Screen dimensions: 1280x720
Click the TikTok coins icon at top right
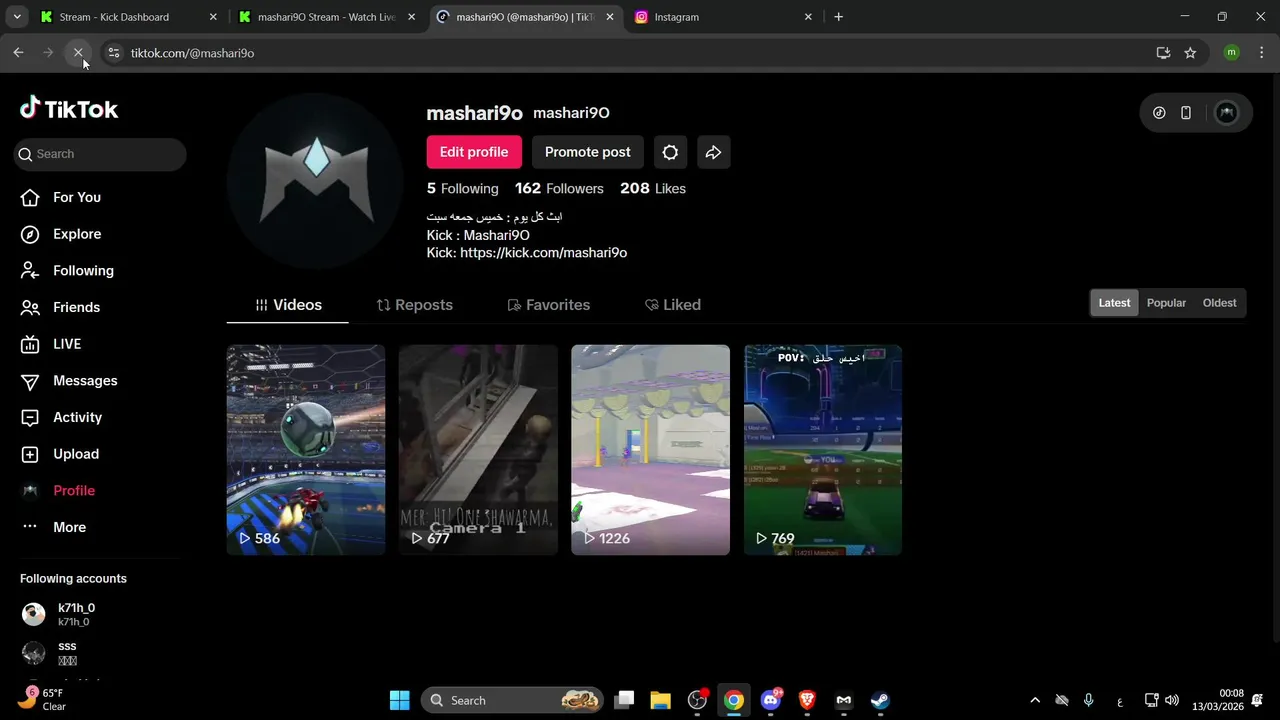pyautogui.click(x=1159, y=113)
